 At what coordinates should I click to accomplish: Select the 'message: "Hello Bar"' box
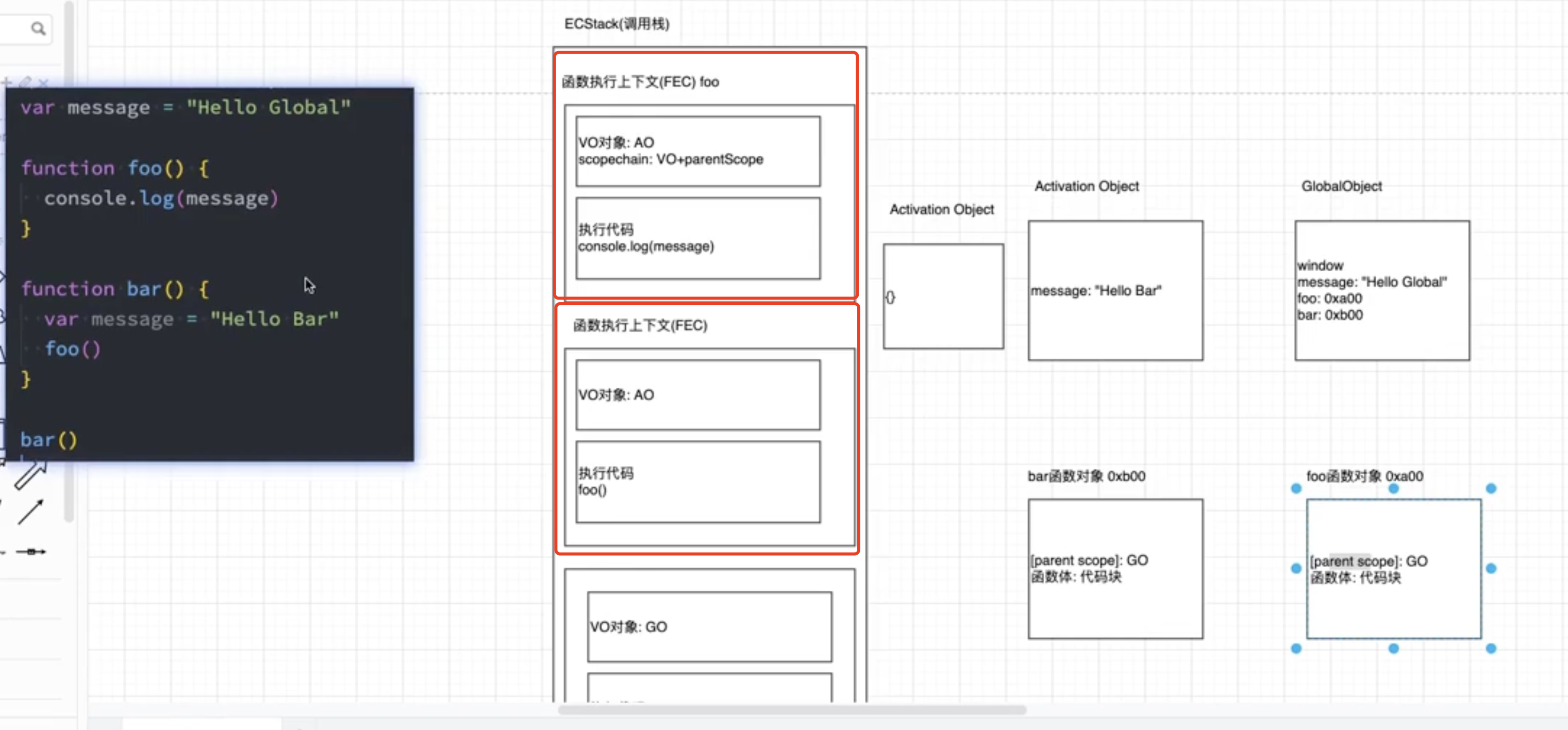pyautogui.click(x=1115, y=290)
